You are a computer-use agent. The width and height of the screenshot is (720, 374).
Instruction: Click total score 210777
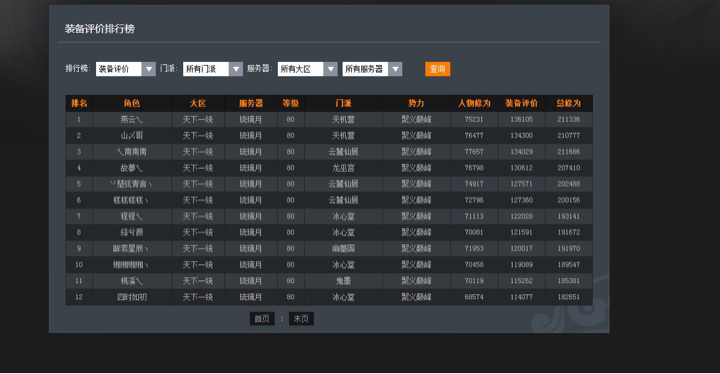point(568,136)
